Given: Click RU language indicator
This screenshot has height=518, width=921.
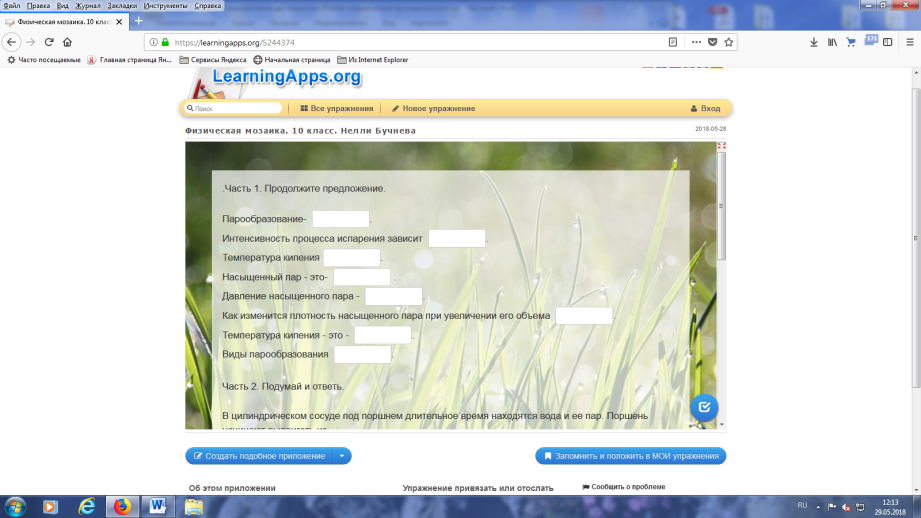Looking at the screenshot, I should point(802,506).
